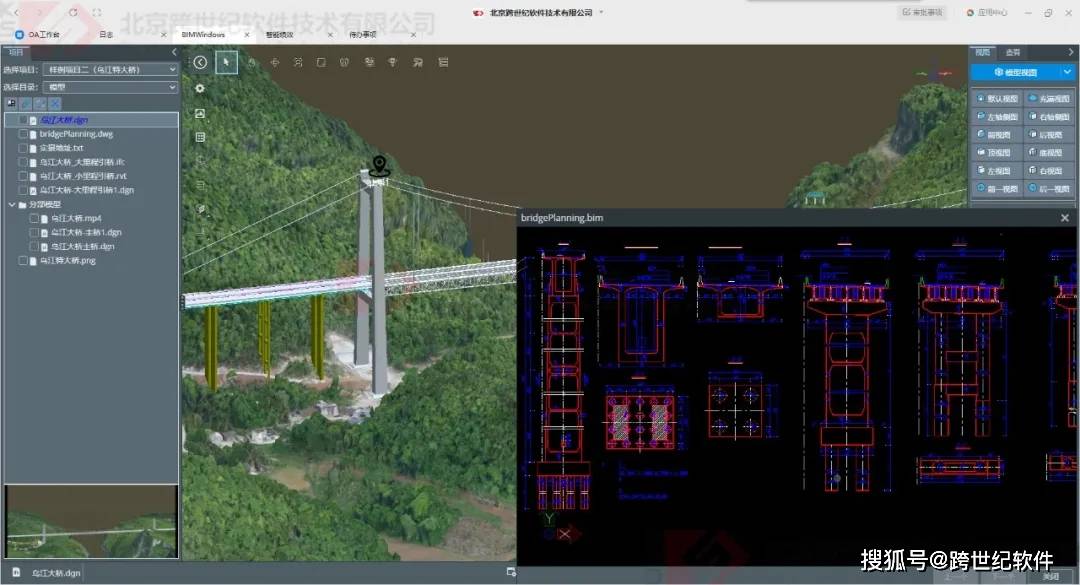Switch to the top view (顶视图)
The width and height of the screenshot is (1080, 585).
pyautogui.click(x=997, y=152)
